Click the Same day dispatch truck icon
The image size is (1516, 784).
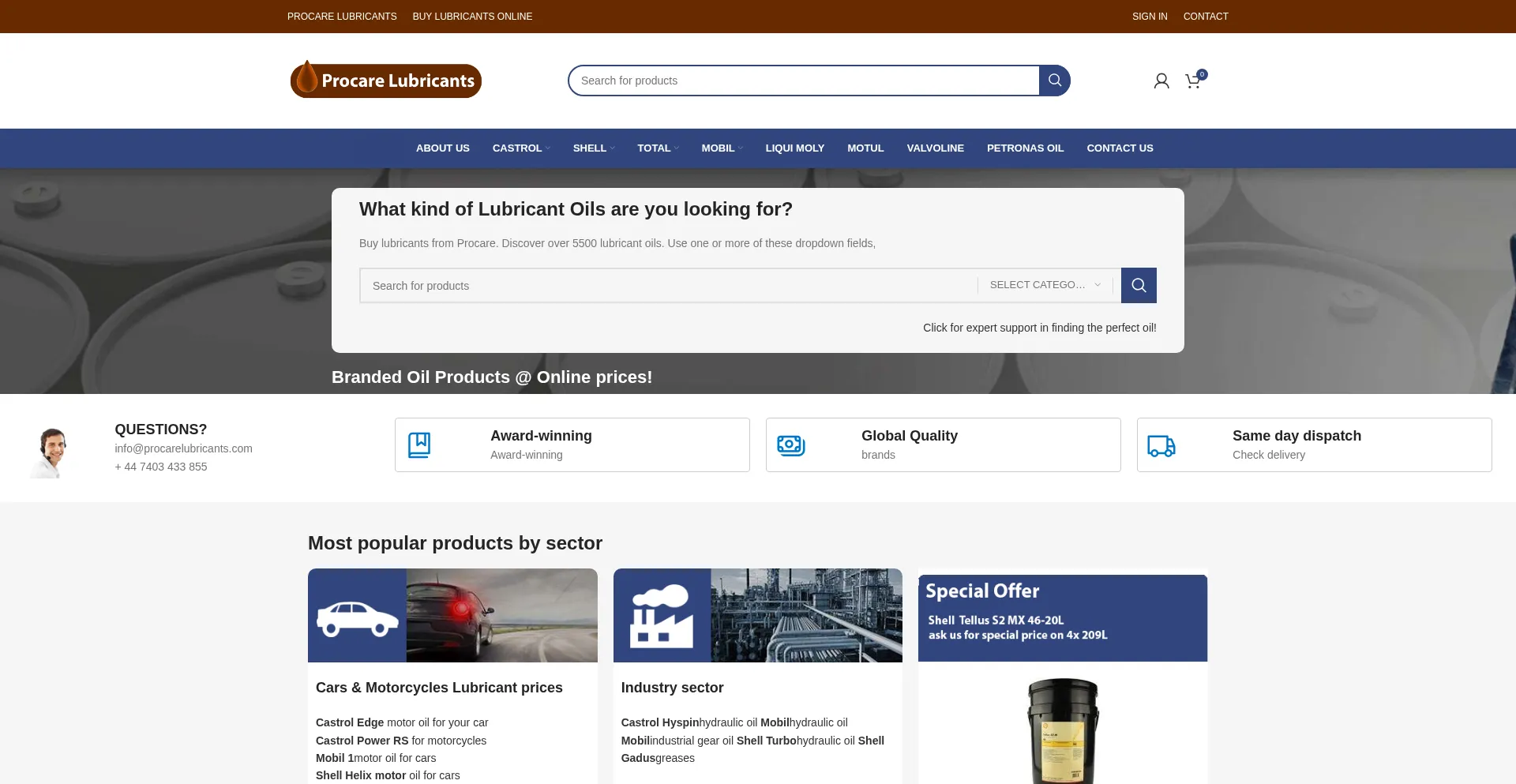[x=1161, y=445]
